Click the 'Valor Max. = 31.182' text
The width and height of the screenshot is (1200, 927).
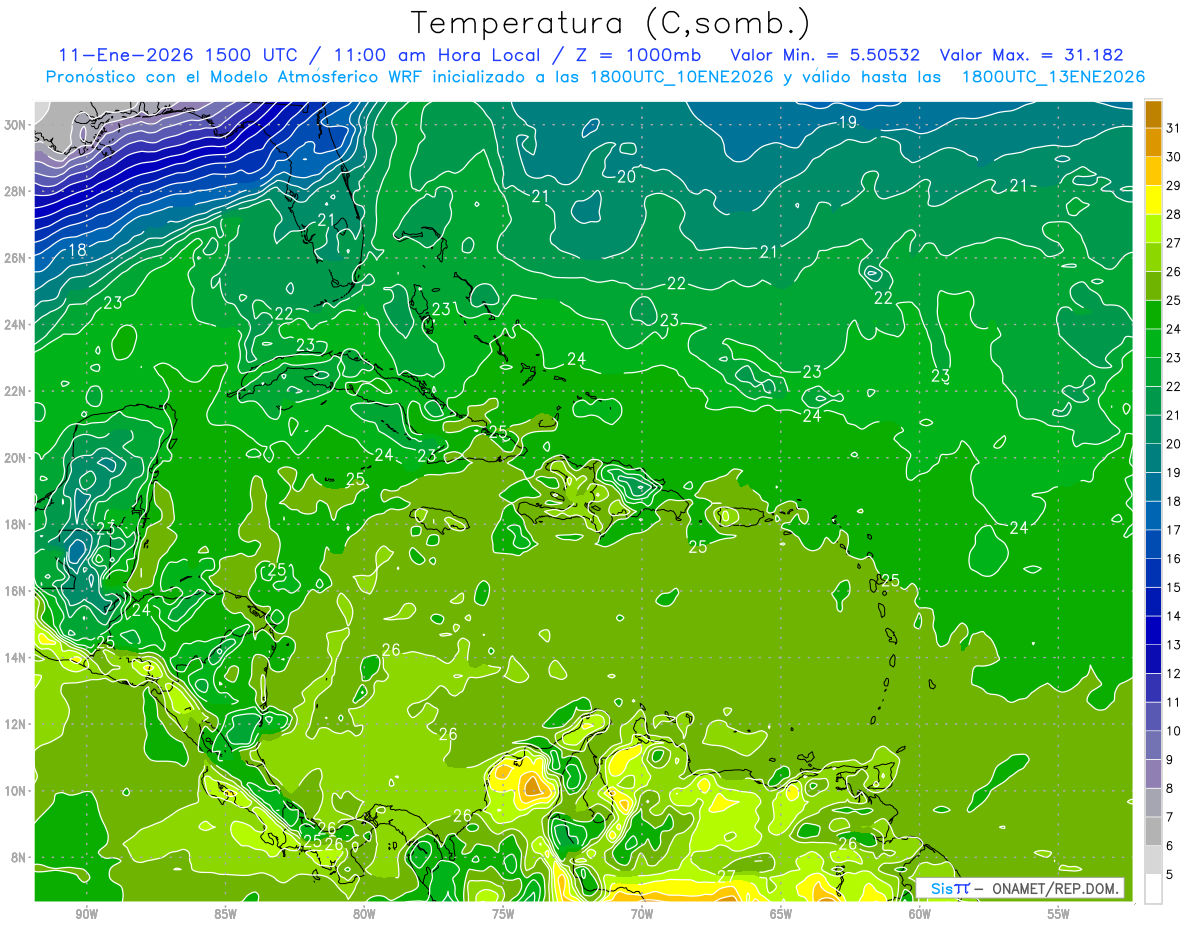tap(1033, 55)
